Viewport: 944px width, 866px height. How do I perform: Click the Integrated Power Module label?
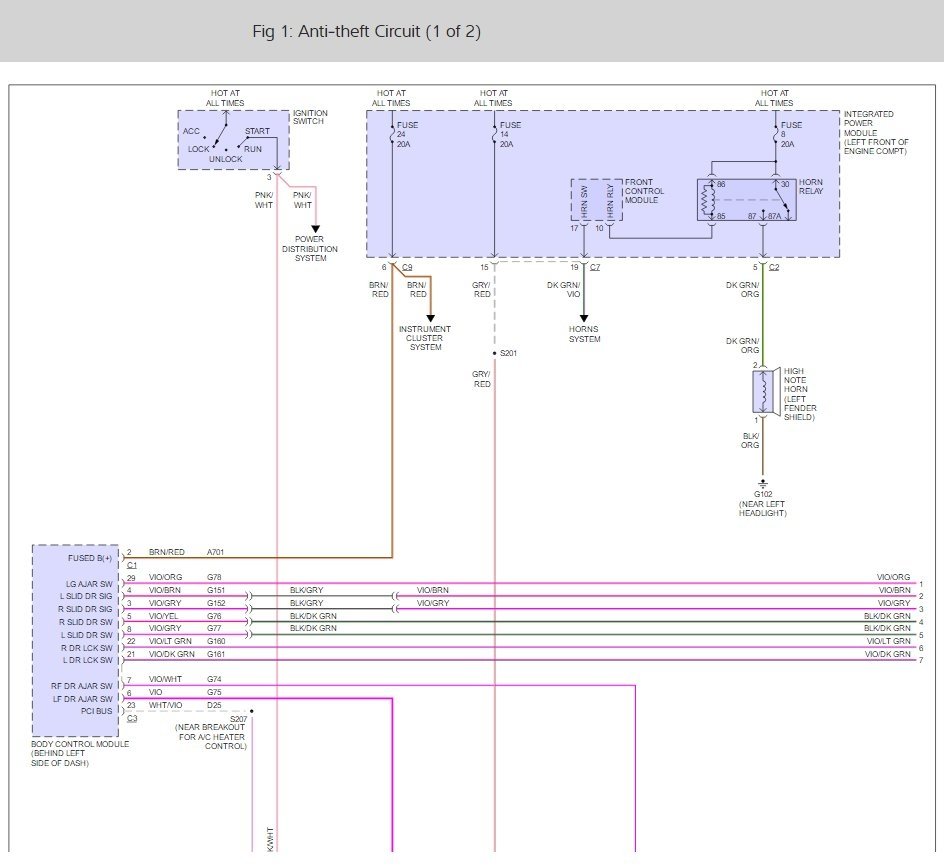pyautogui.click(x=875, y=132)
